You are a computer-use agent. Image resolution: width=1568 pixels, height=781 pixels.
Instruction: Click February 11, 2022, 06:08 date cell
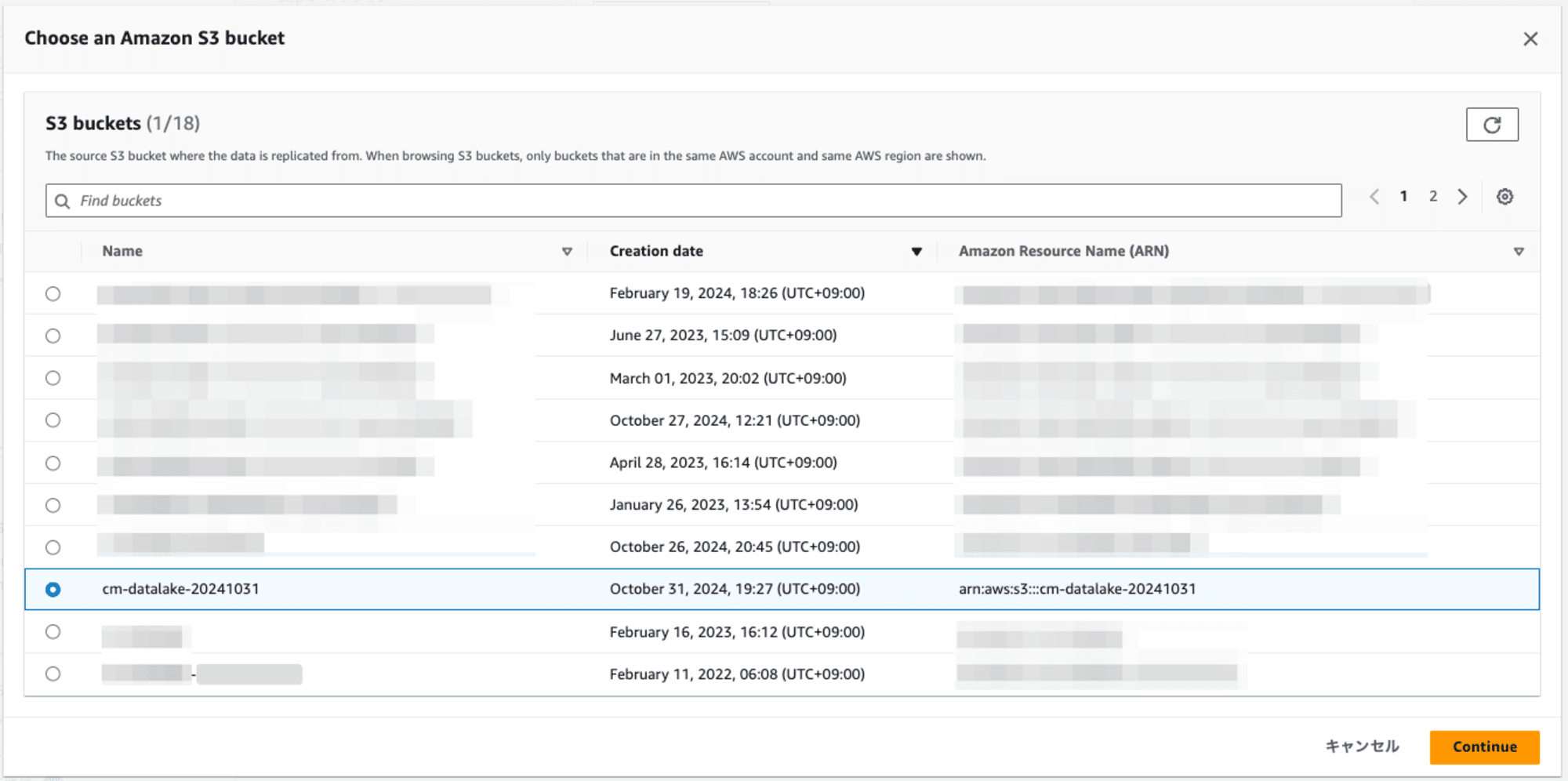tap(737, 674)
